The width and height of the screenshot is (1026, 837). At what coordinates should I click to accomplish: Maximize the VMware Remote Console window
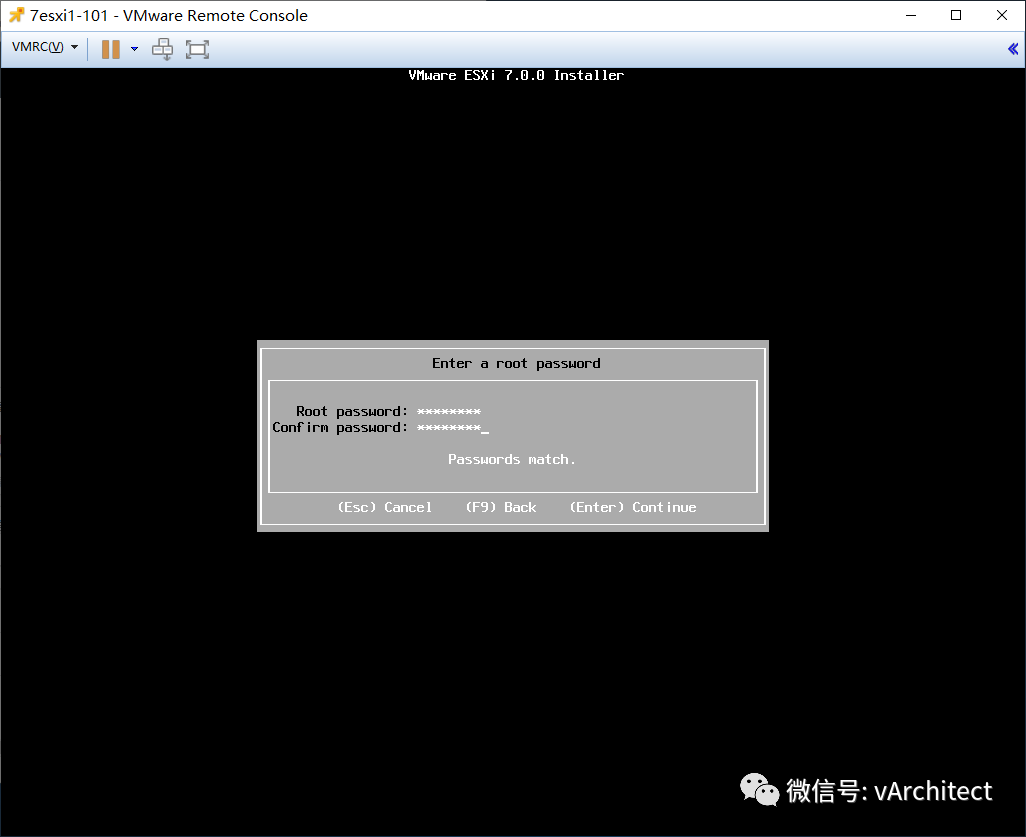pyautogui.click(x=956, y=15)
